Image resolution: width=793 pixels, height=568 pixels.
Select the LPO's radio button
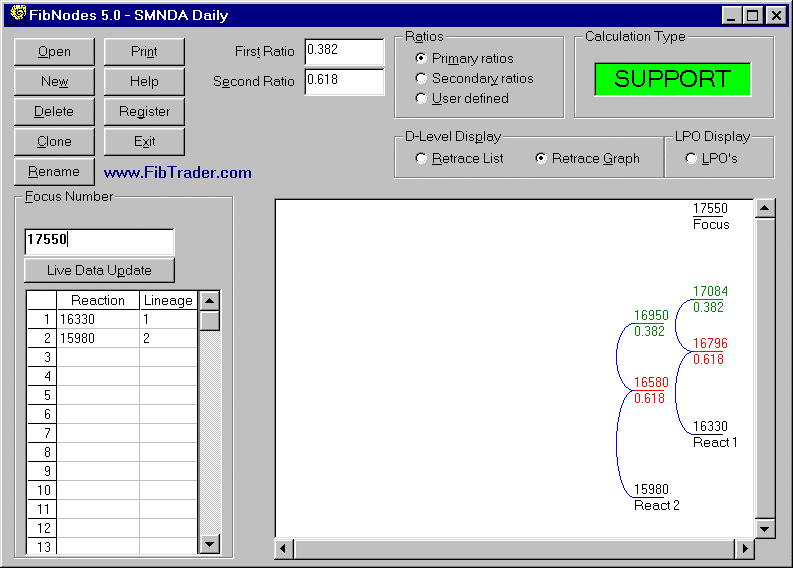click(691, 158)
